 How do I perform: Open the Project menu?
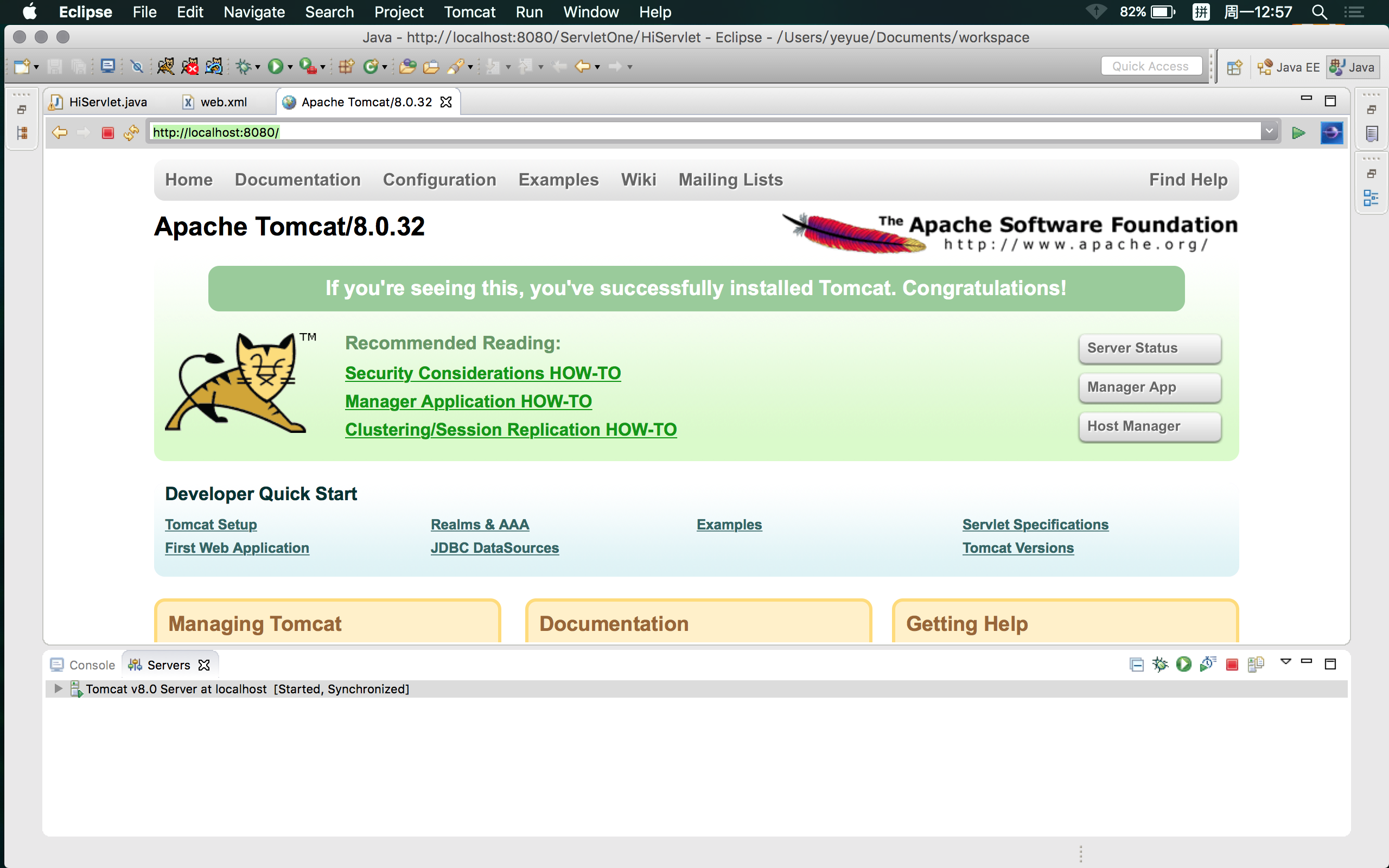click(398, 12)
